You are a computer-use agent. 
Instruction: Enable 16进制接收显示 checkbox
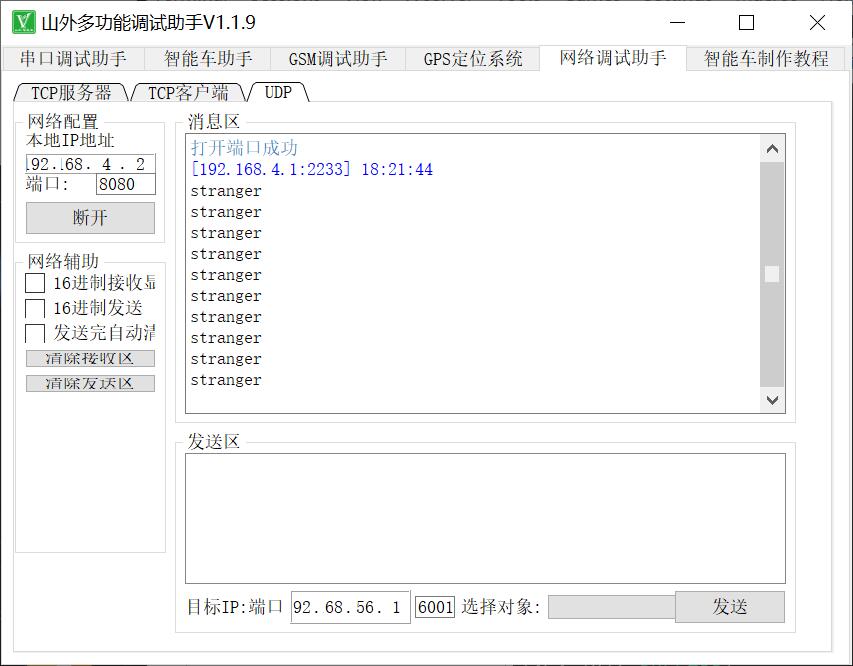[x=33, y=283]
